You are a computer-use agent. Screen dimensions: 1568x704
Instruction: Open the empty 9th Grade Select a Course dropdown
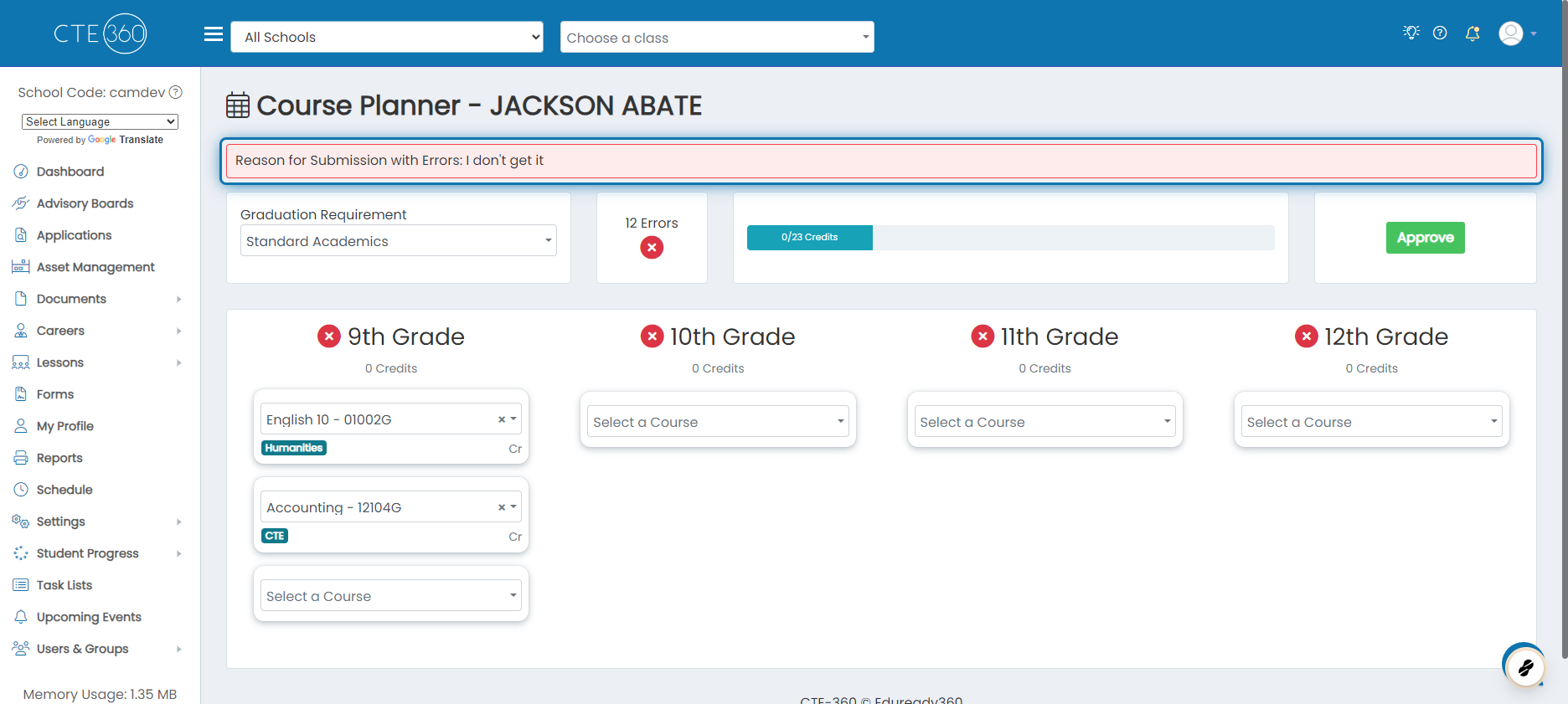coord(391,596)
